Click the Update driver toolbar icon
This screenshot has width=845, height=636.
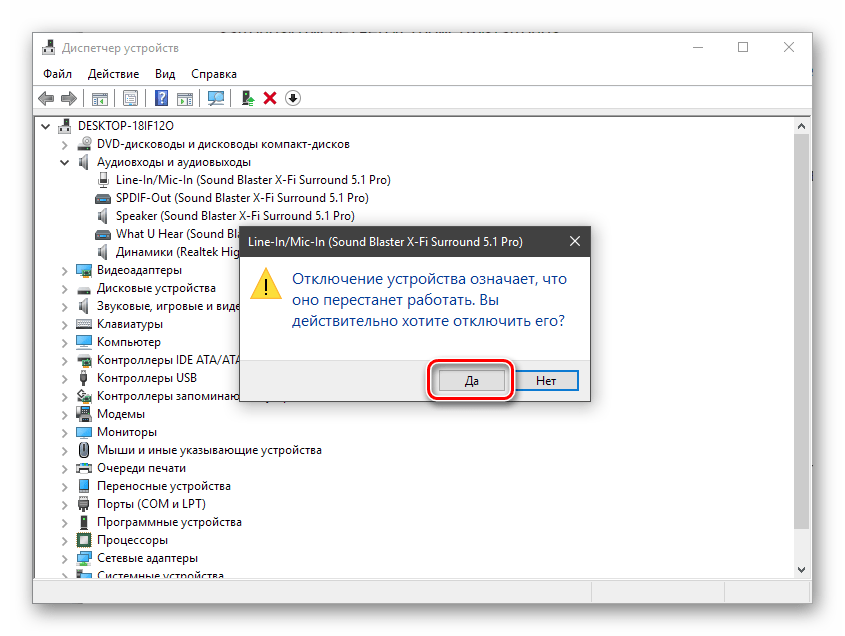pyautogui.click(x=247, y=98)
